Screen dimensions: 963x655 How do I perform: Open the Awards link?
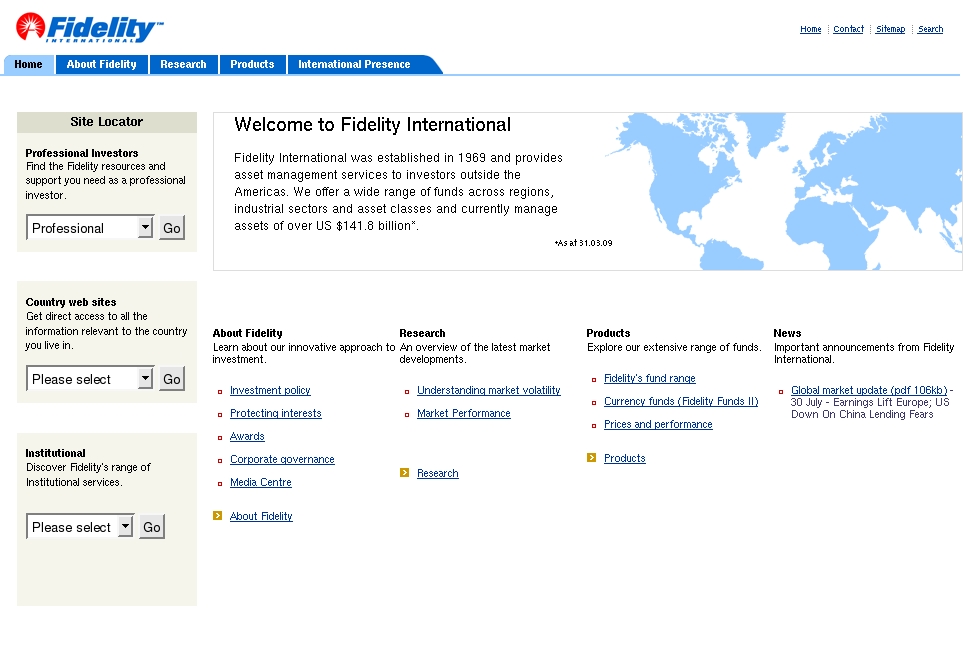pyautogui.click(x=247, y=436)
